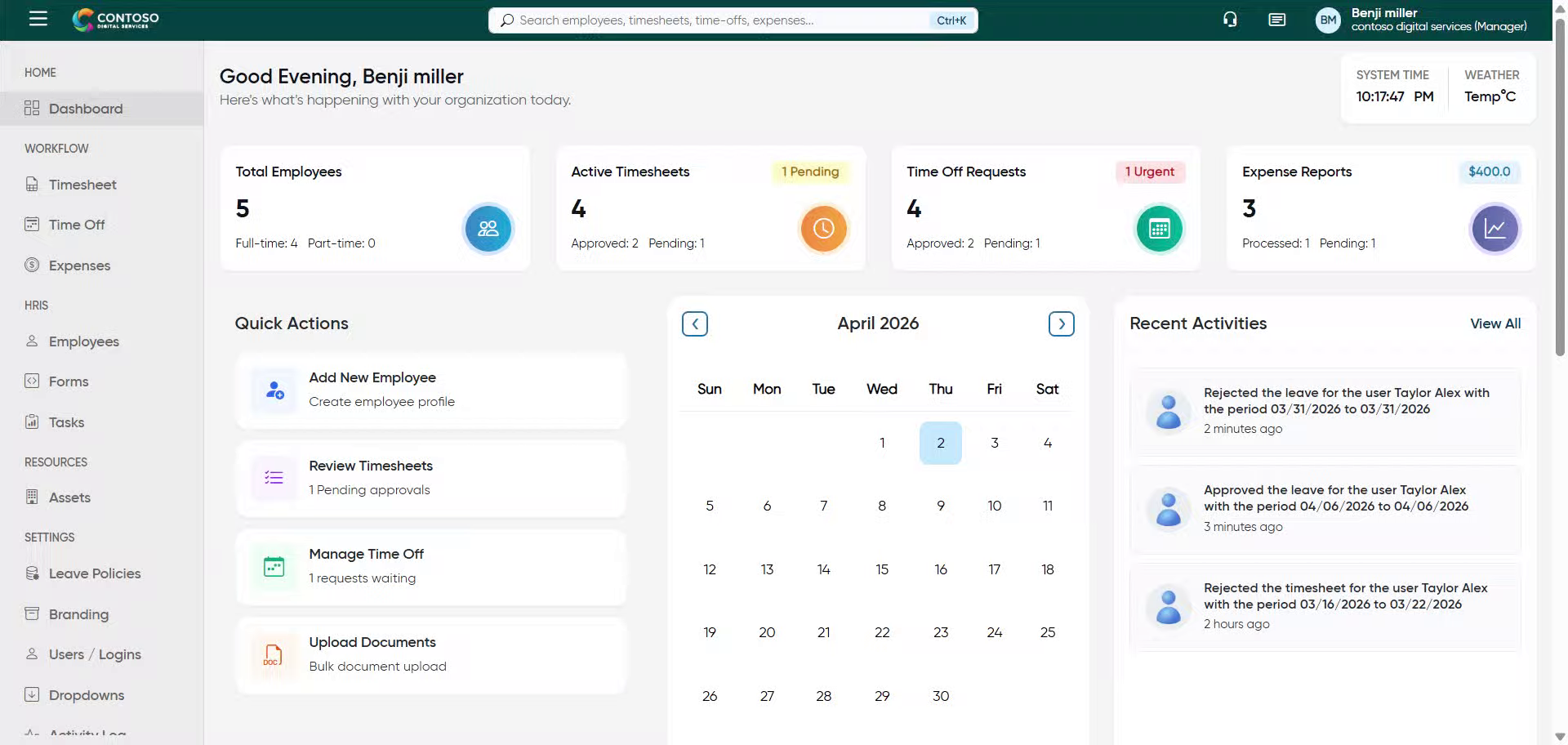Viewport: 1568px width, 745px height.
Task: Select Expenses from sidebar menu
Action: pos(79,265)
